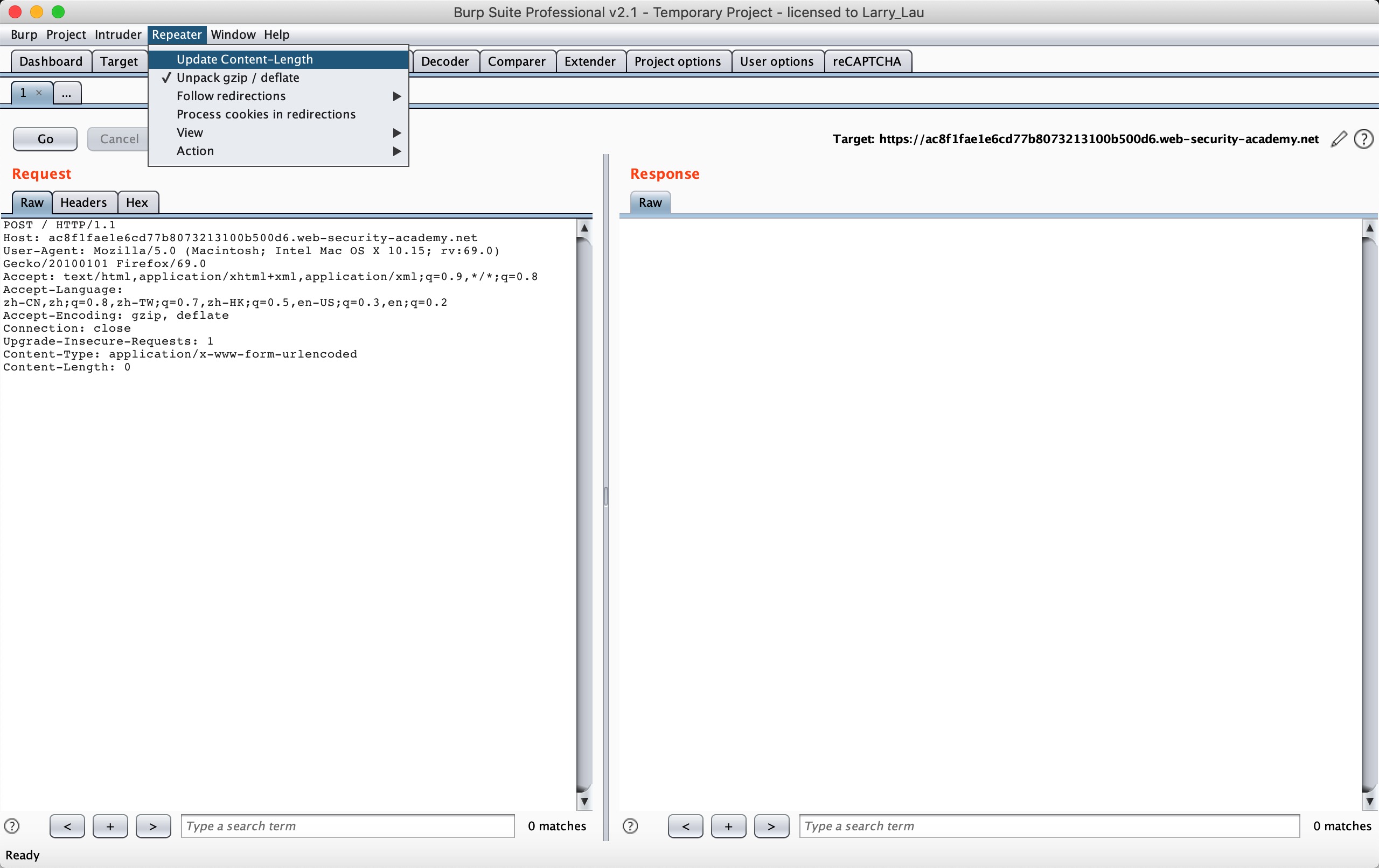Switch to the Target tab
Screen dimensions: 1379x868
click(119, 61)
